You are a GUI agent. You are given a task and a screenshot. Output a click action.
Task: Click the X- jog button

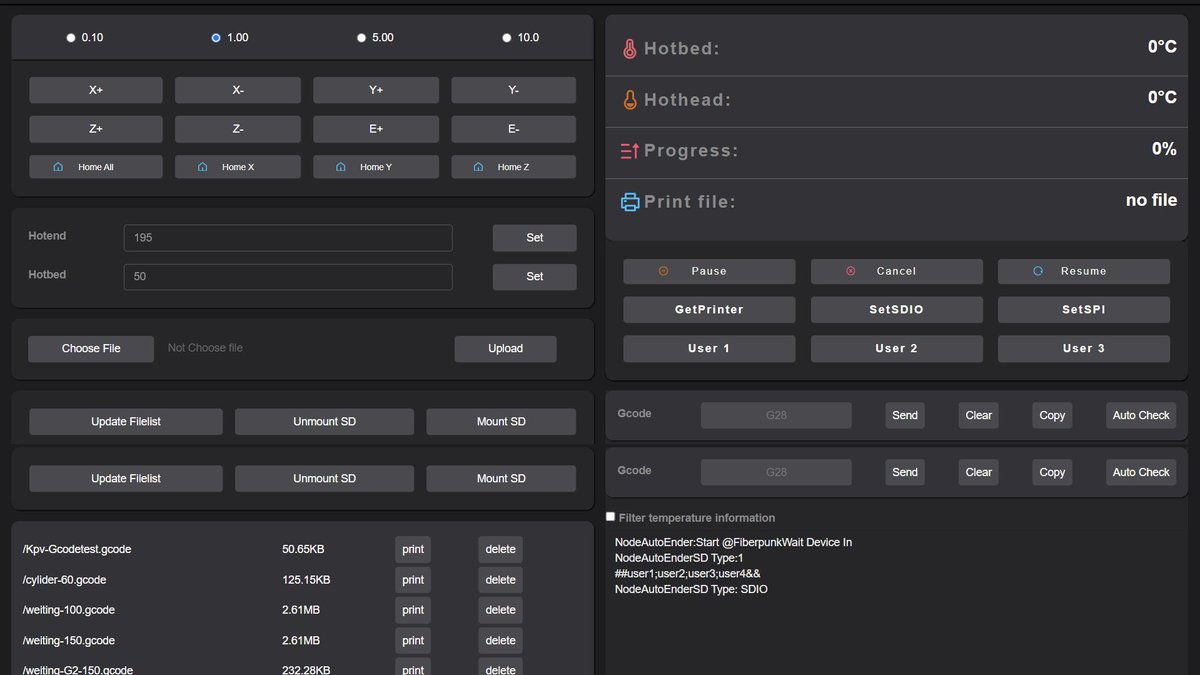(238, 90)
